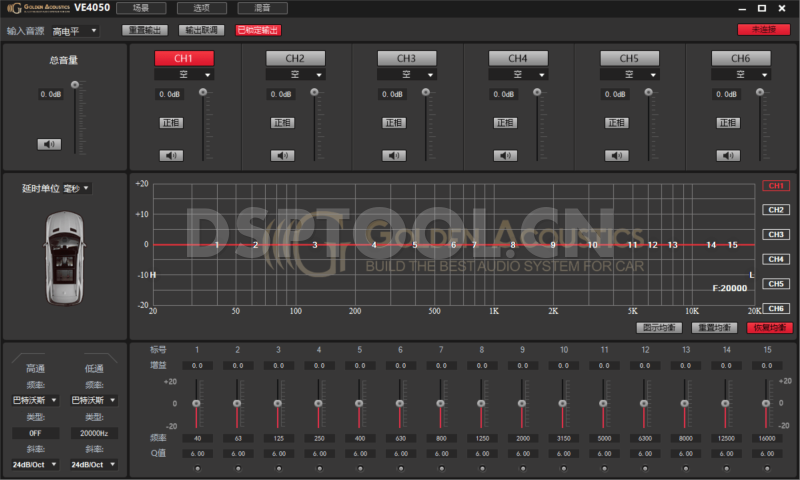The height and width of the screenshot is (480, 800).
Task: Click the 重置输出 reset output button
Action: pyautogui.click(x=146, y=30)
